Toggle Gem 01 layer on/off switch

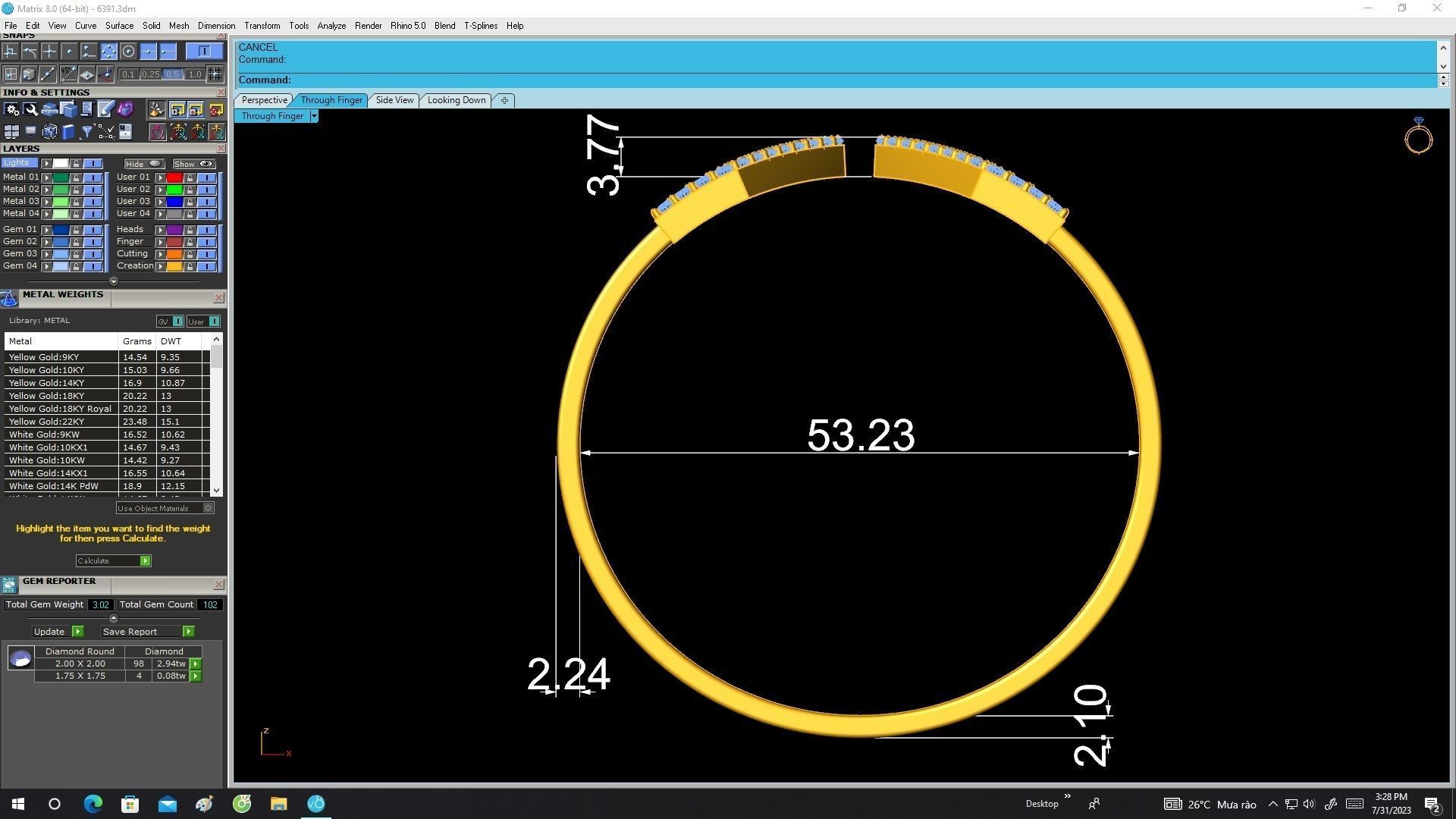point(93,230)
